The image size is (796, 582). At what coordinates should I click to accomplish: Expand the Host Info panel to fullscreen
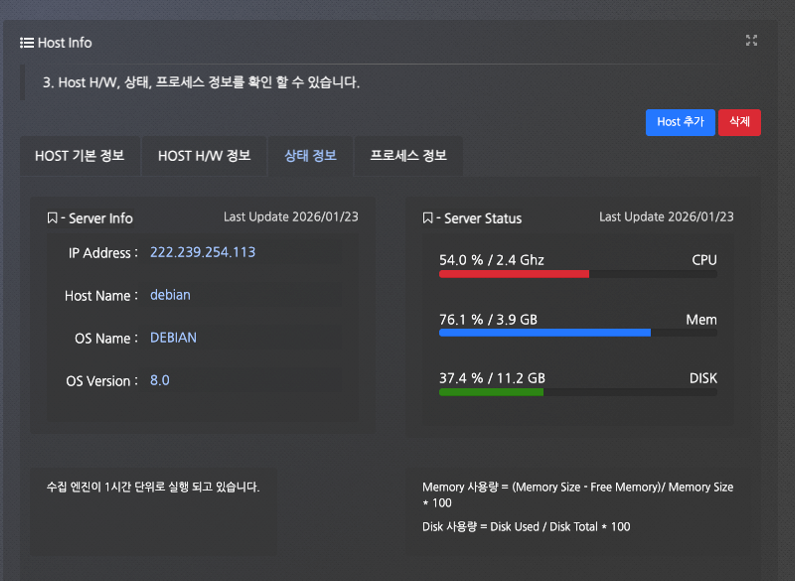tap(751, 41)
